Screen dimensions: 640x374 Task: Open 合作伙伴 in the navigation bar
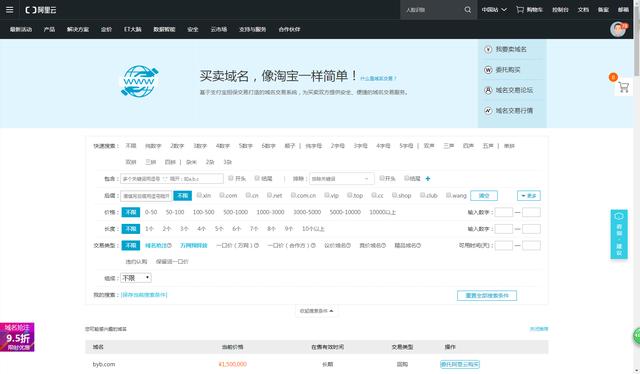click(x=289, y=29)
